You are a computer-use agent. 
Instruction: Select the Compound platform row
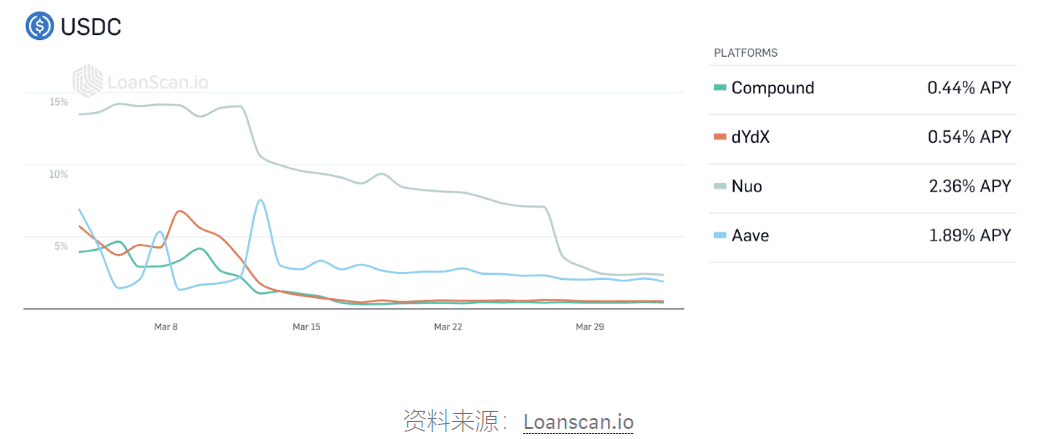[862, 90]
